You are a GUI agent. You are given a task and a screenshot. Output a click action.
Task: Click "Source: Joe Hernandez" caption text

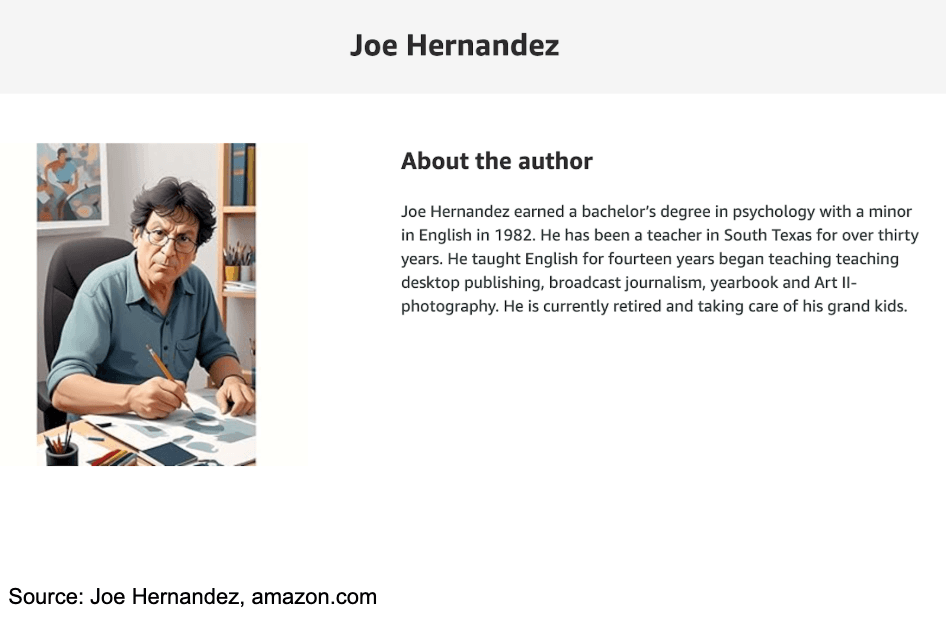124,597
